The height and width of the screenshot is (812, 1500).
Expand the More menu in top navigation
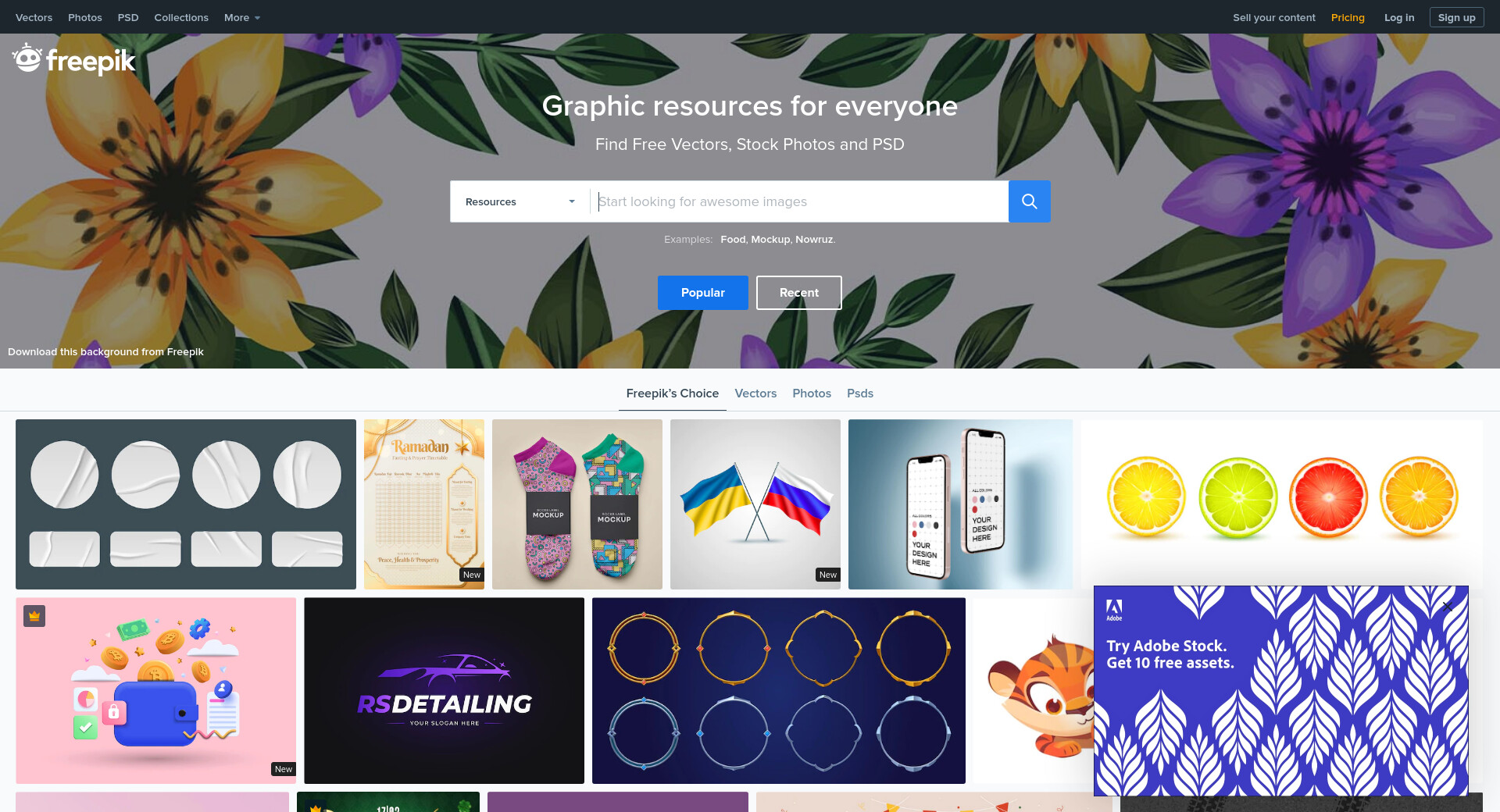241,17
